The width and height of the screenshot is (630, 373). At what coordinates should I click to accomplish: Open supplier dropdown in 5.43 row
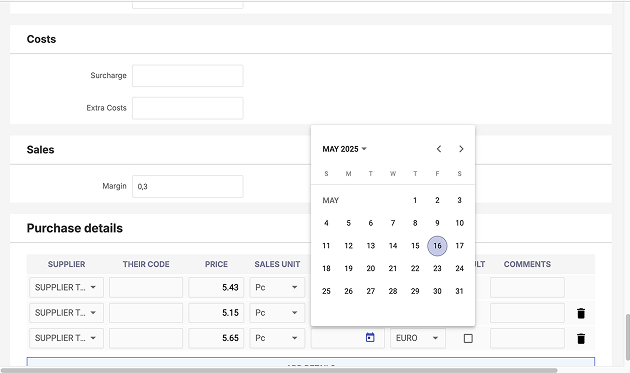click(66, 287)
